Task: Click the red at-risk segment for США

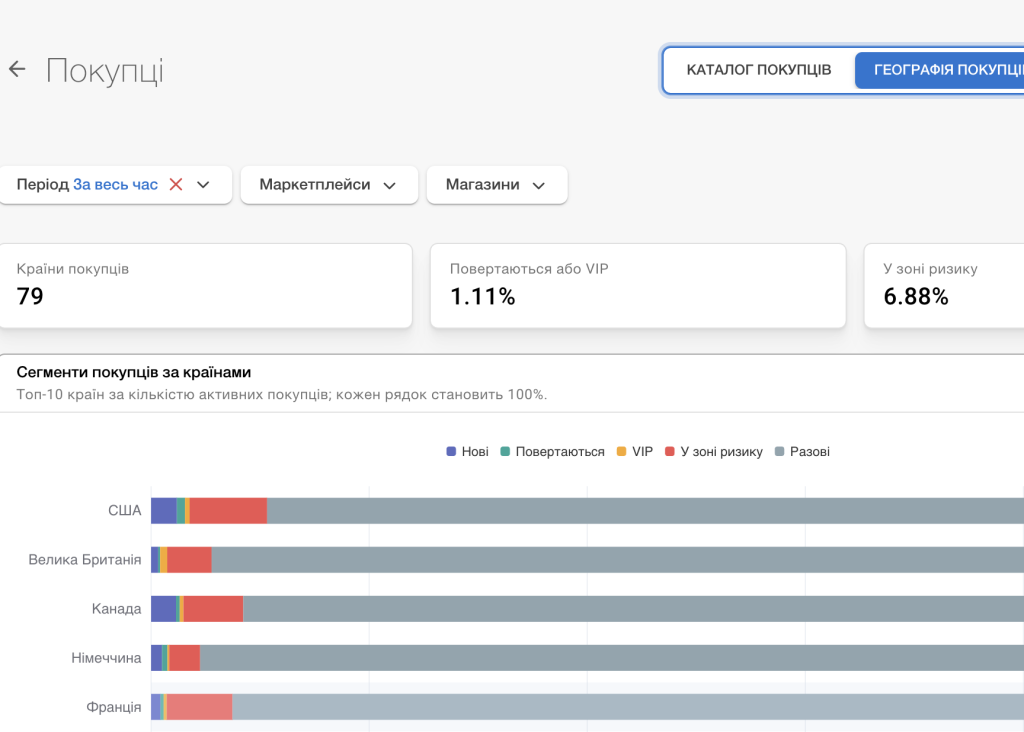Action: point(229,511)
